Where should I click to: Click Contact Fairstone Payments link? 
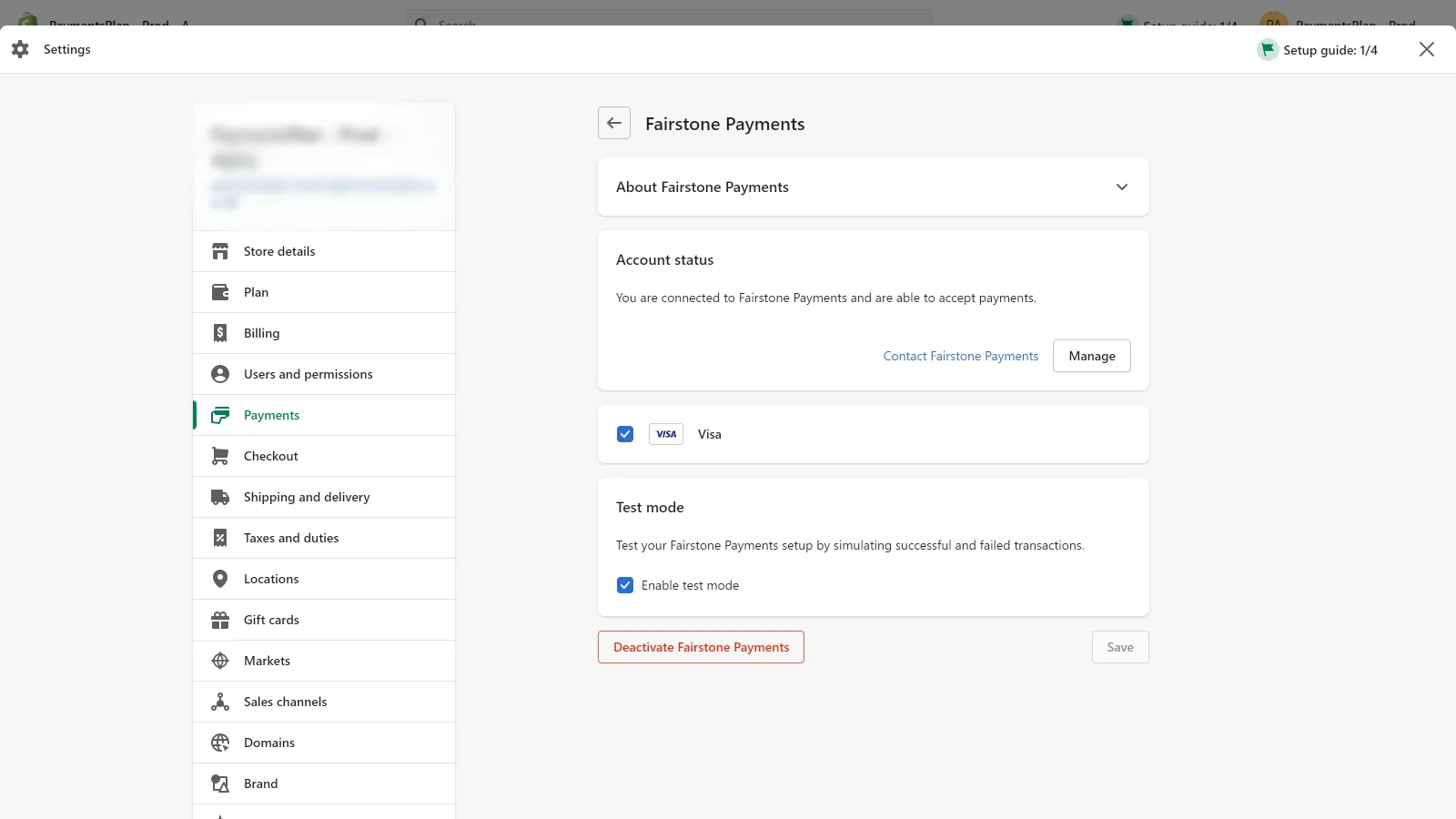click(x=961, y=356)
